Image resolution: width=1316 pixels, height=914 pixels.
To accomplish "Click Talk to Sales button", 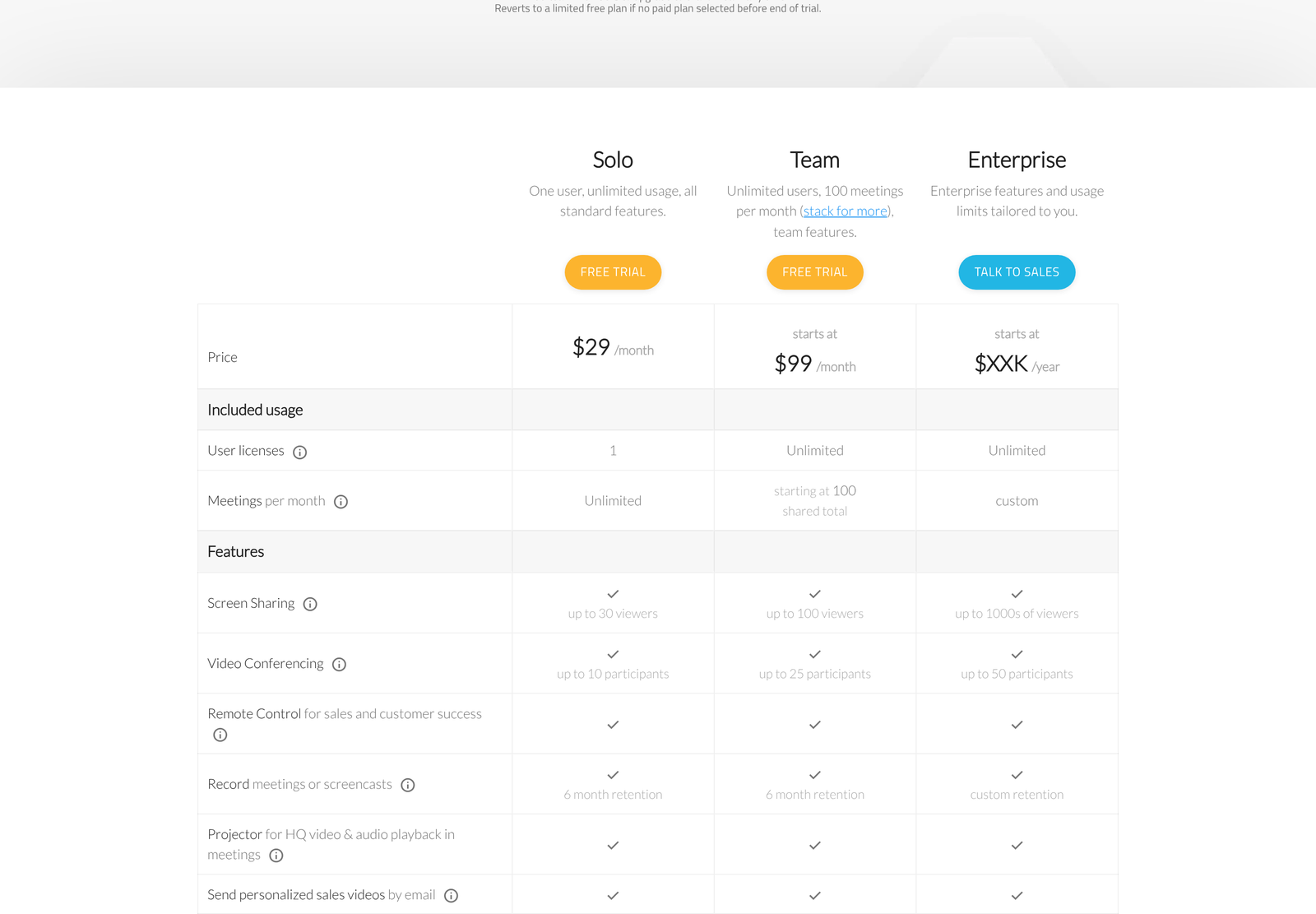I will [x=1017, y=272].
